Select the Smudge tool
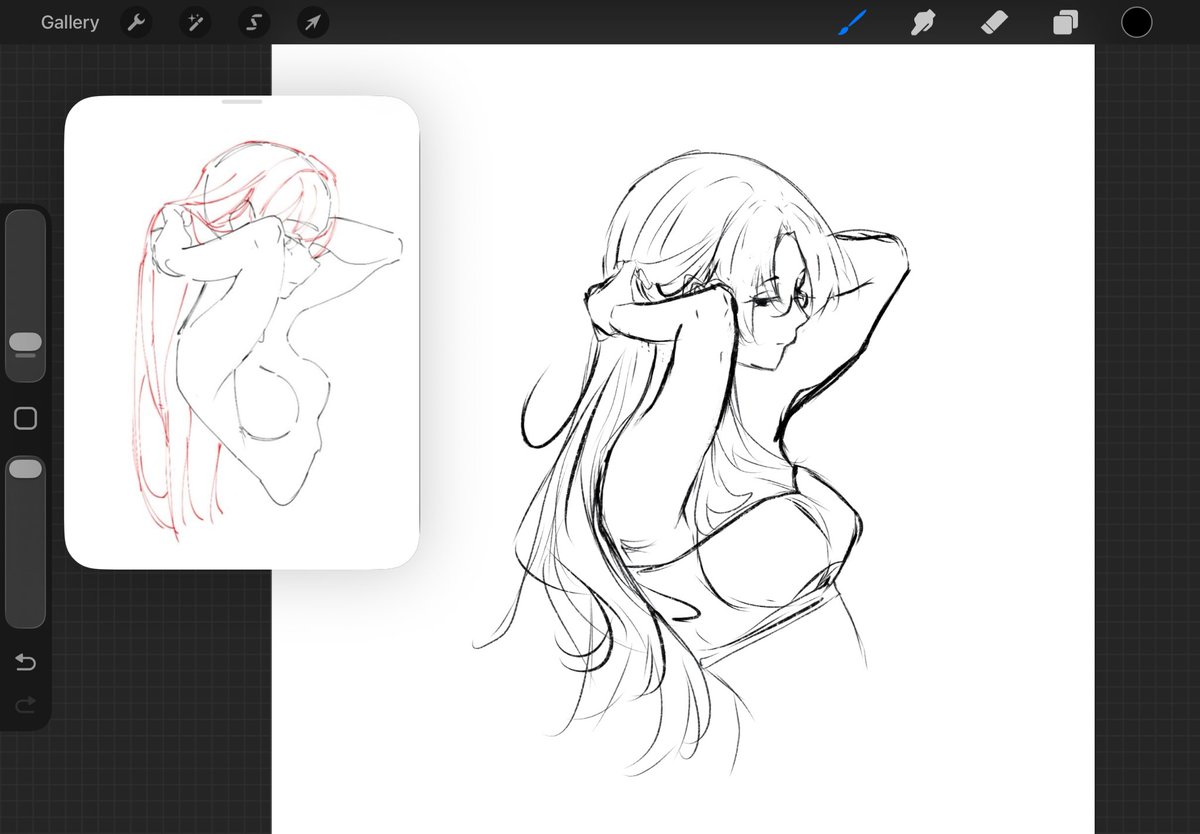 coord(923,22)
